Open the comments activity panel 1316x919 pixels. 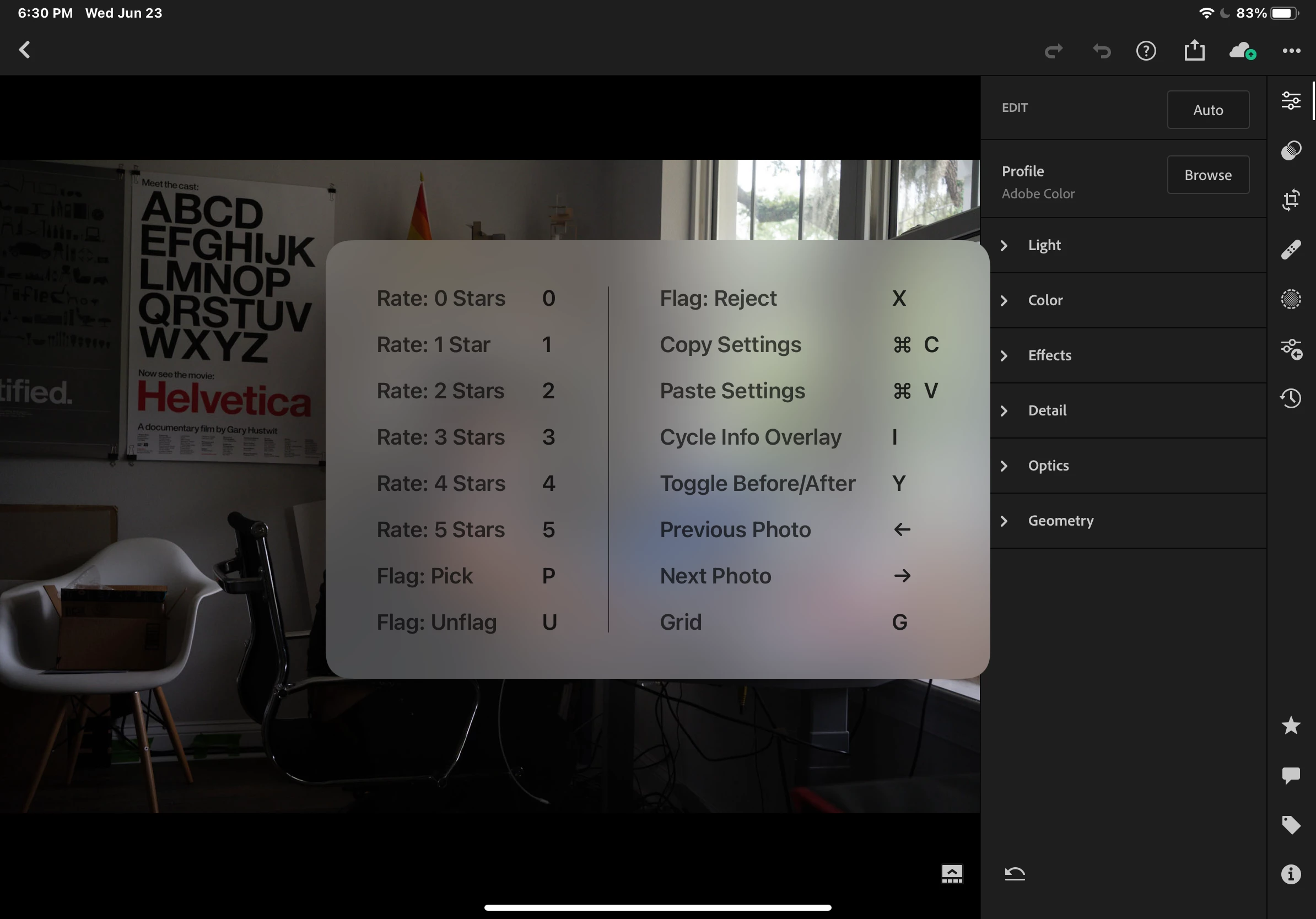pos(1291,775)
